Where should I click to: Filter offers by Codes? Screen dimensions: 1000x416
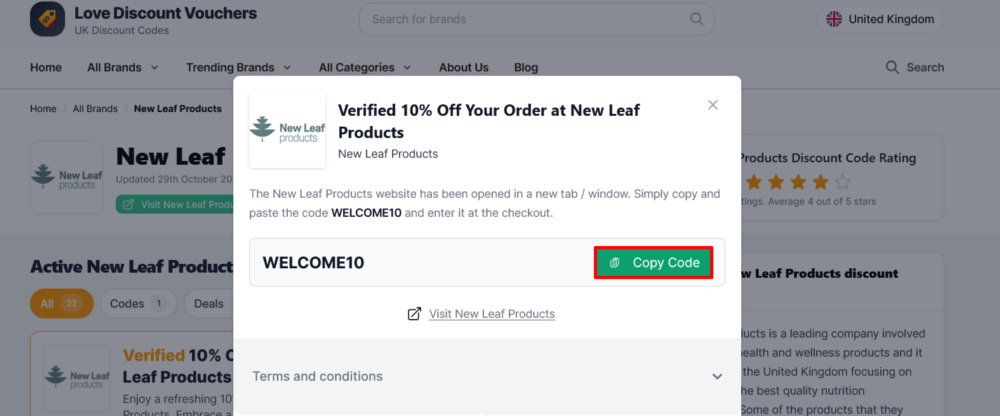click(137, 304)
